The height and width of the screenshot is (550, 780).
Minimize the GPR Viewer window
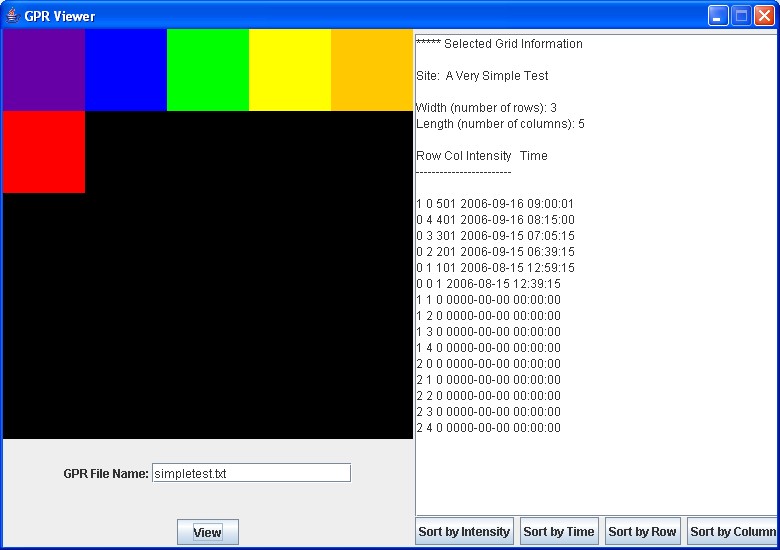pos(718,16)
